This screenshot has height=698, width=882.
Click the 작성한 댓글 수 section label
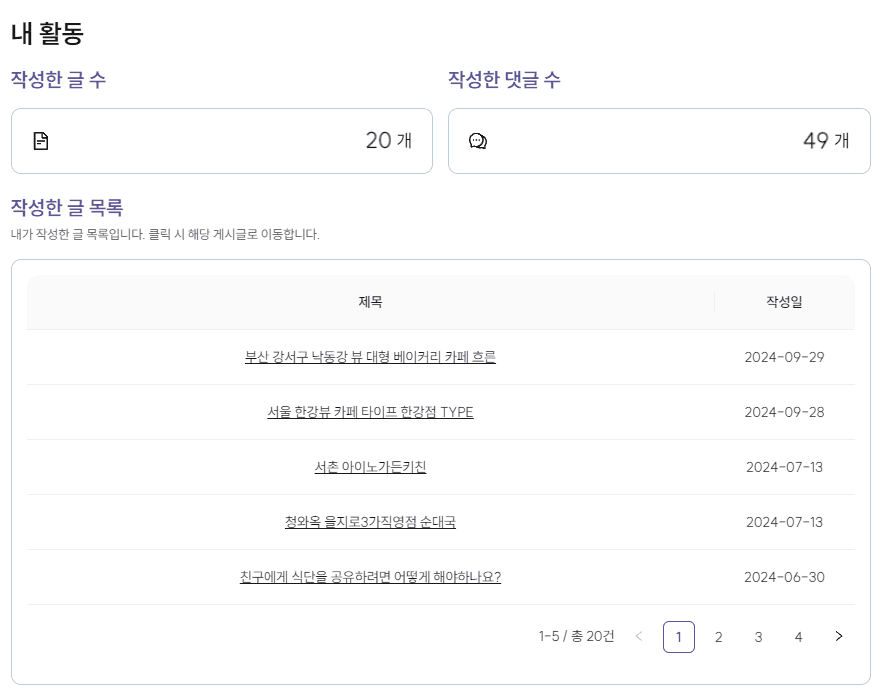505,79
